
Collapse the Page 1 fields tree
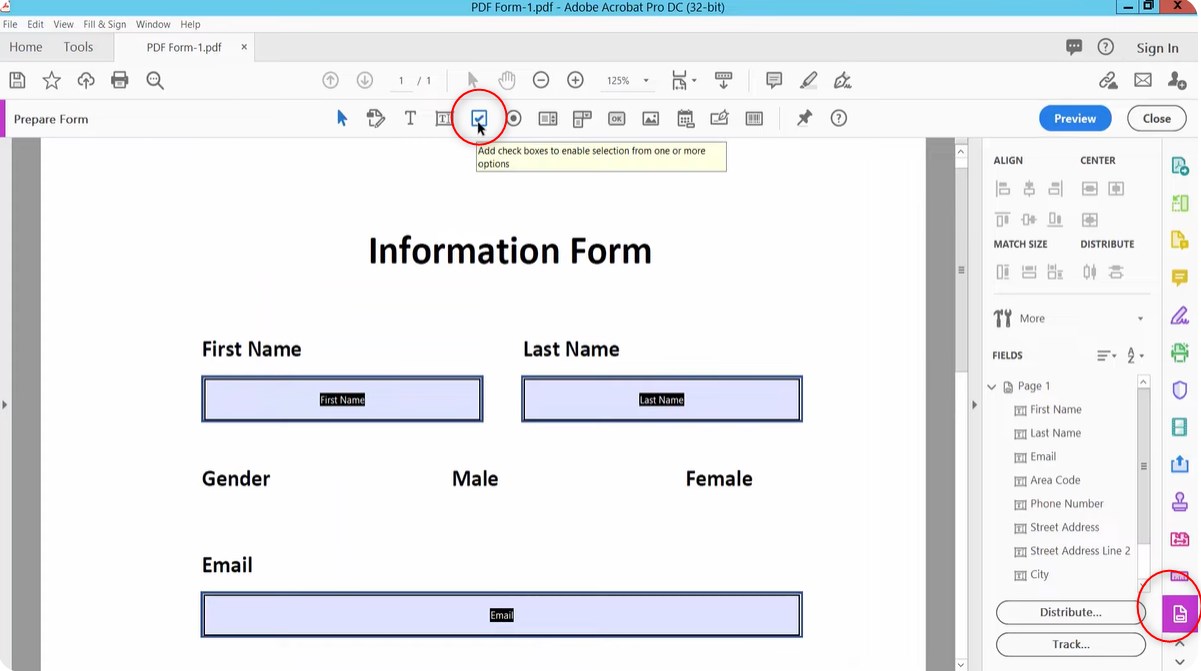pyautogui.click(x=992, y=386)
